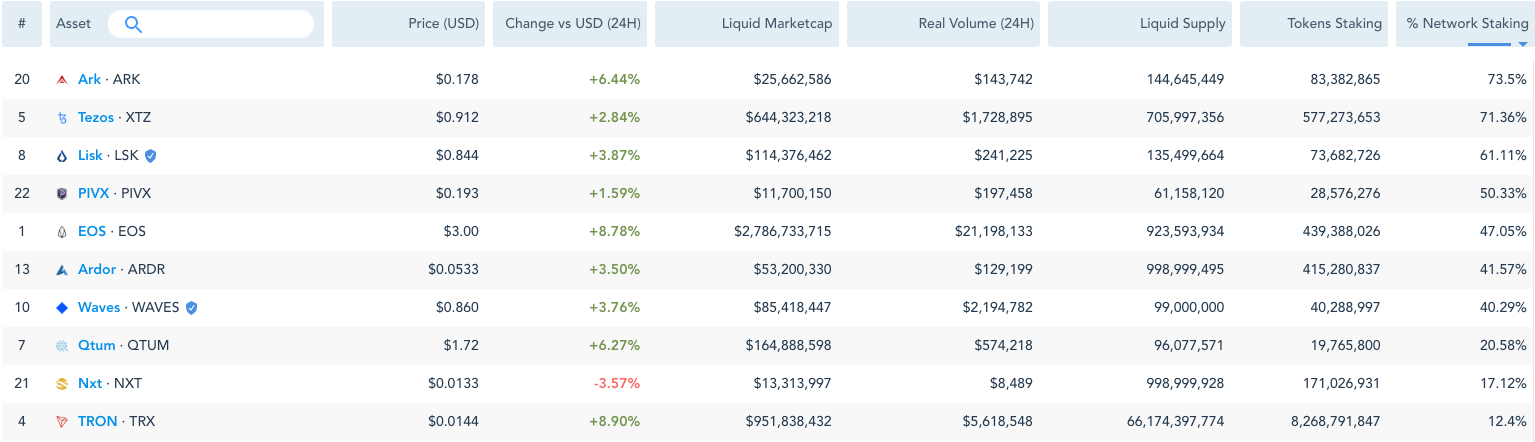Click Nxt liquid supply 998,999,928
The height and width of the screenshot is (442, 1535).
coord(1185,383)
